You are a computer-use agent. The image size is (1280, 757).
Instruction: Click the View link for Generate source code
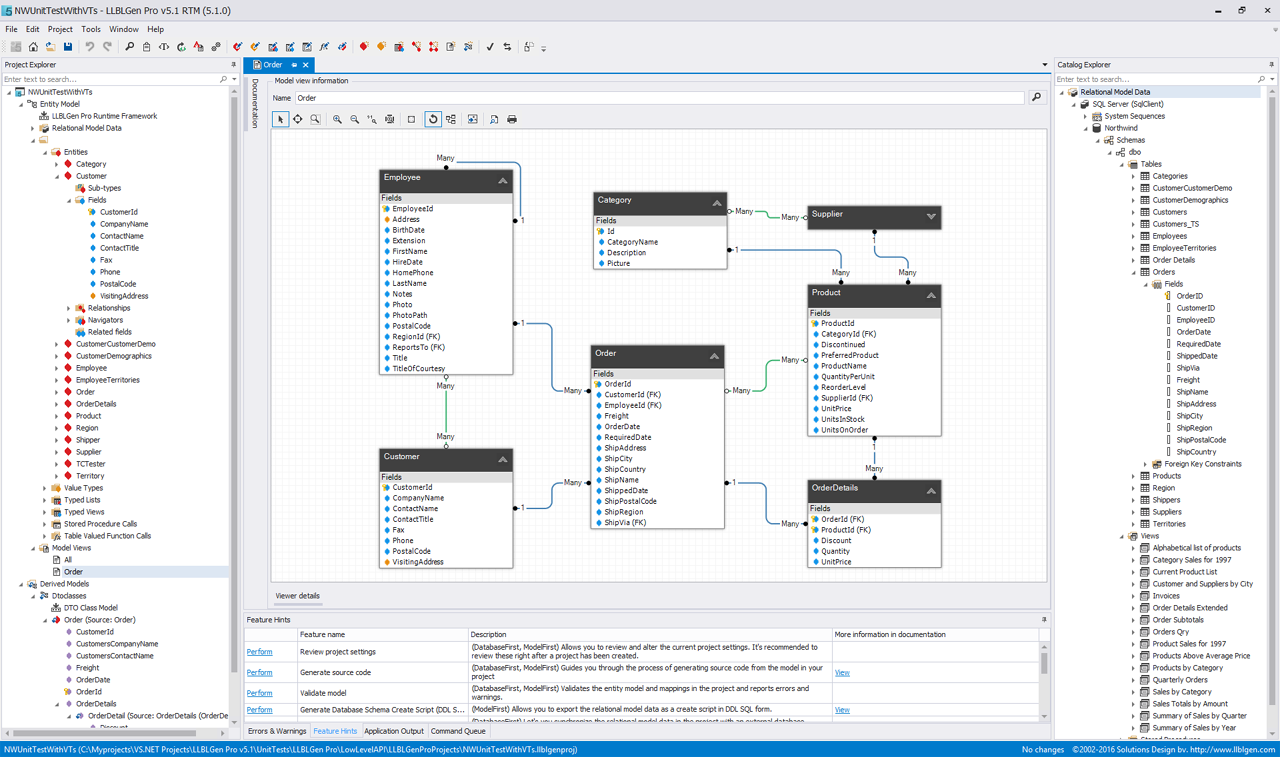point(841,672)
